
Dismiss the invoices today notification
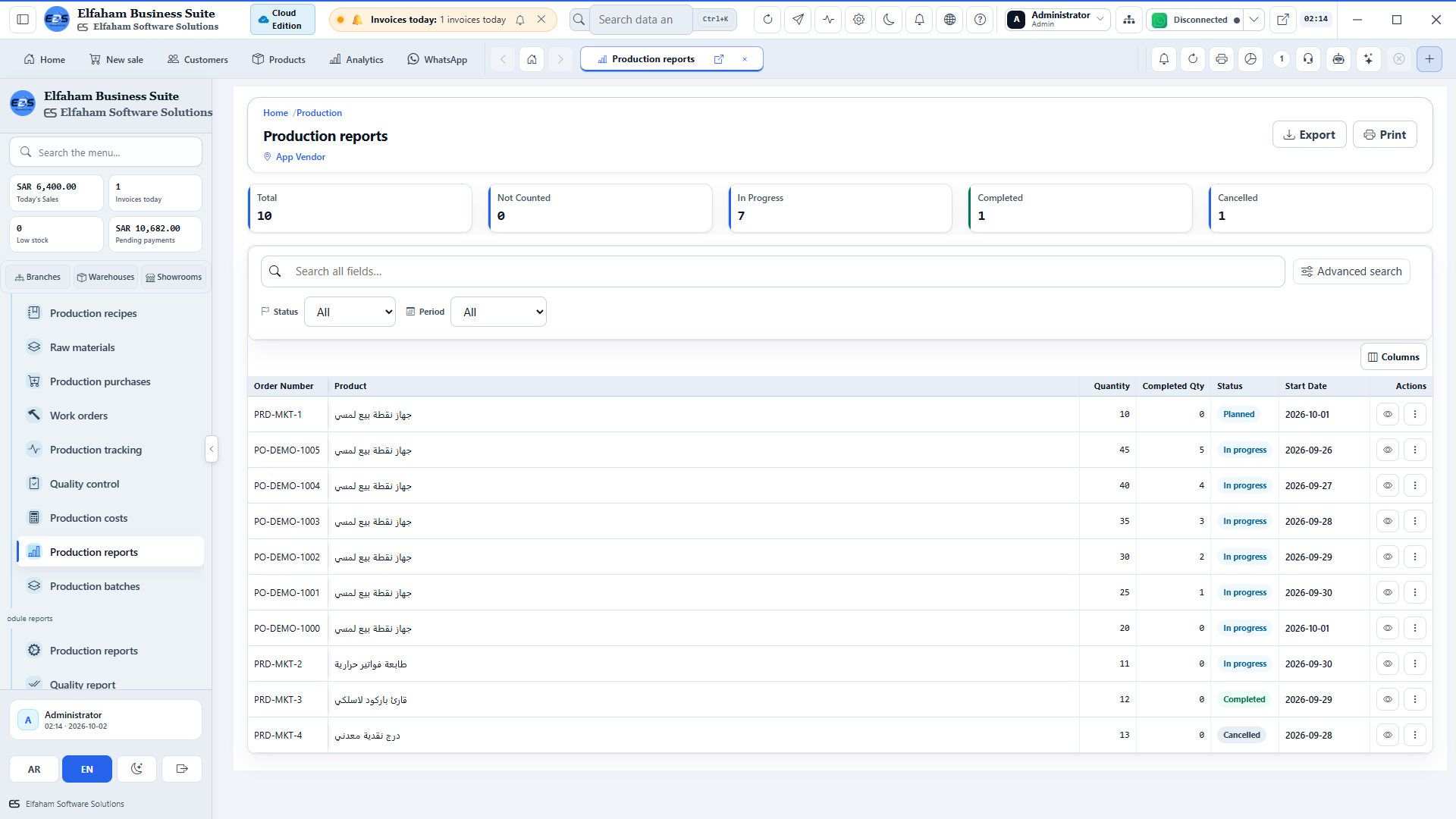(x=541, y=20)
